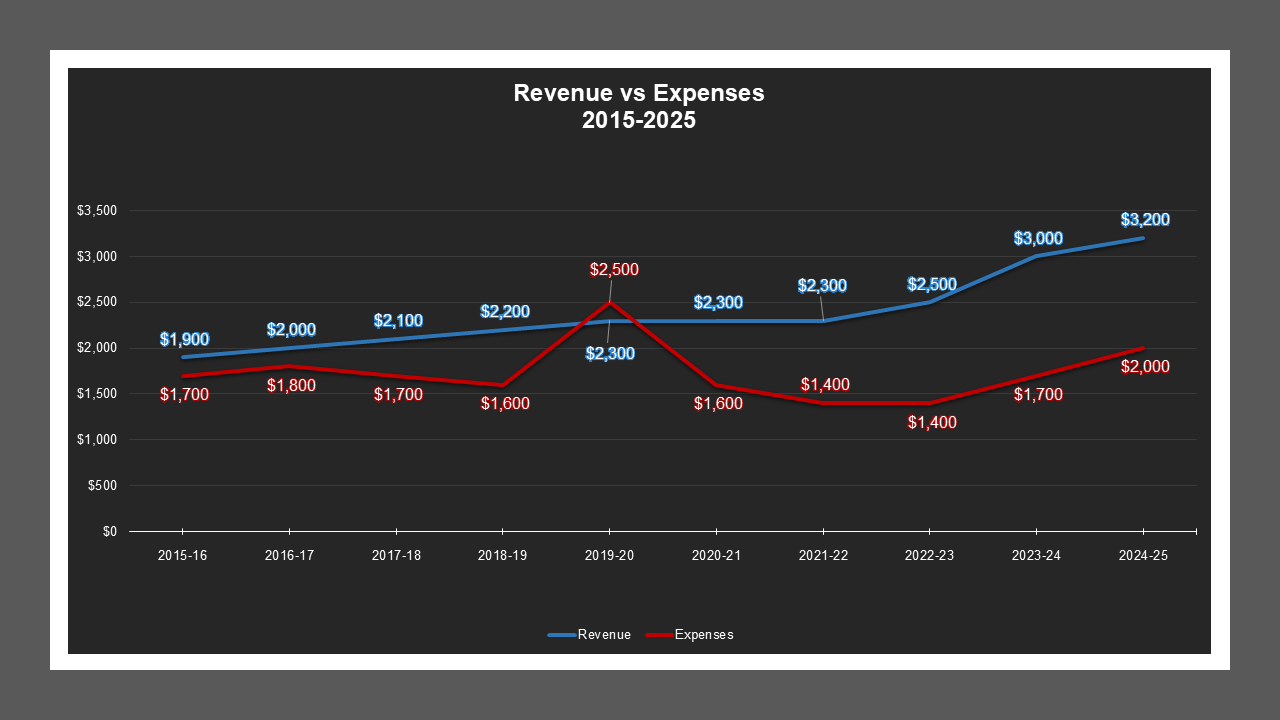Click the $0 vertical axis label
The width and height of the screenshot is (1280, 720).
pos(107,530)
